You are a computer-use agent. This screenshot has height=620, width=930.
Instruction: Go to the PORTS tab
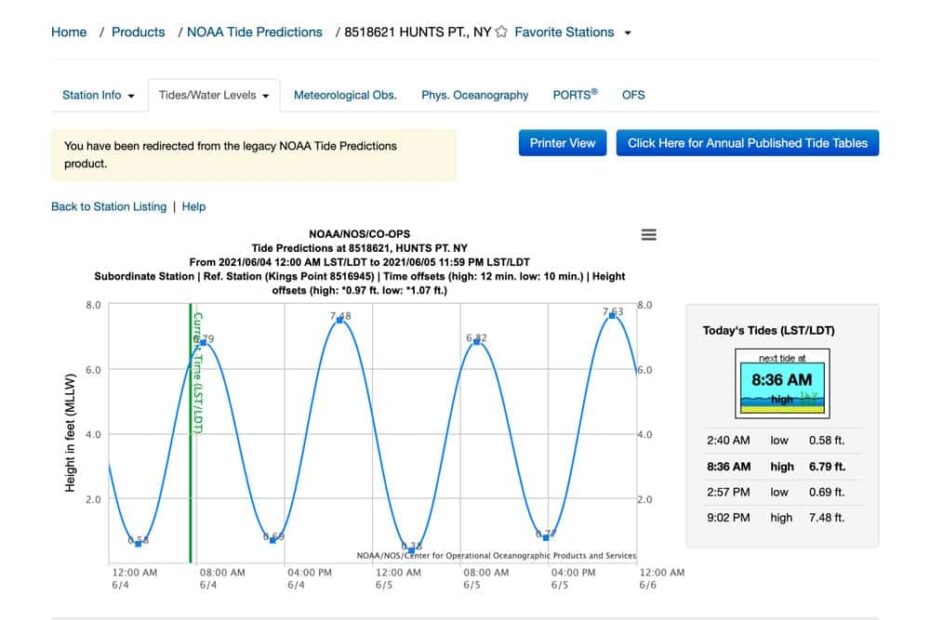pos(575,95)
